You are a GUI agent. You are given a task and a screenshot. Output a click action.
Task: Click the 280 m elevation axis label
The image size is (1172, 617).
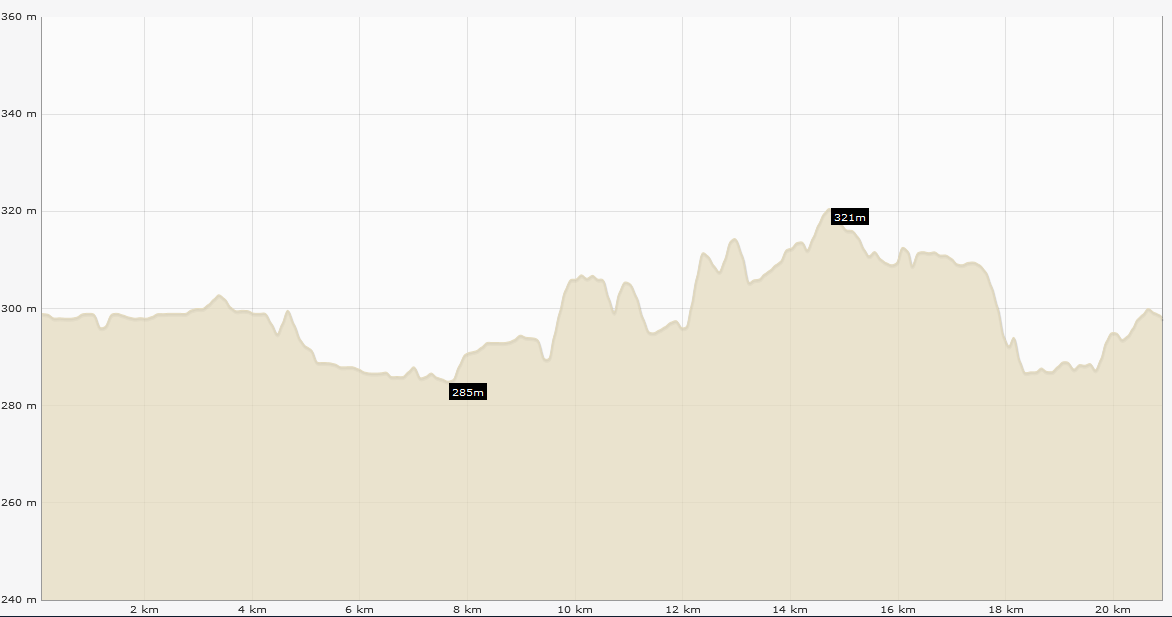coord(19,405)
